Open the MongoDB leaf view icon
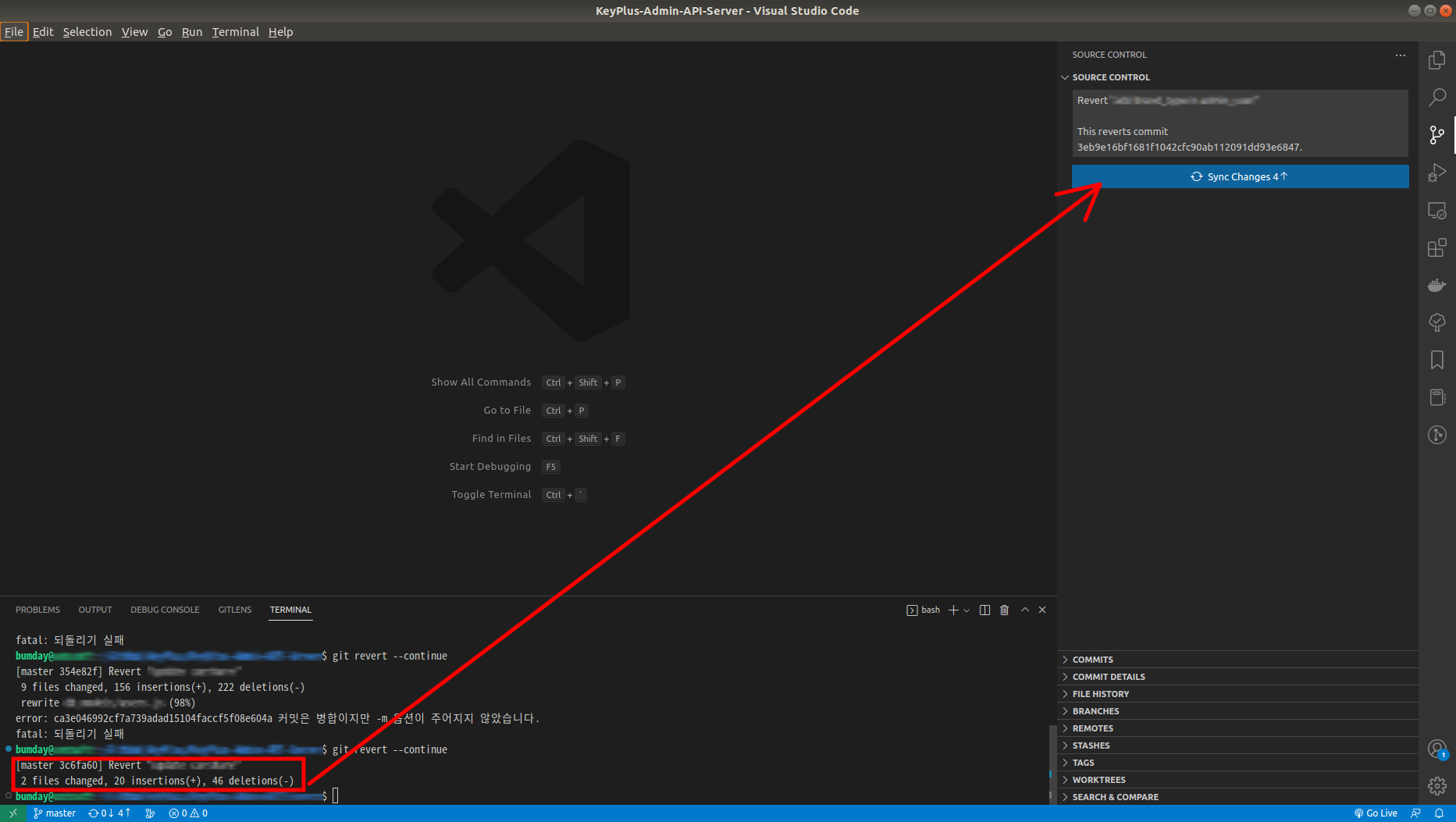This screenshot has height=822, width=1456. [x=1436, y=322]
